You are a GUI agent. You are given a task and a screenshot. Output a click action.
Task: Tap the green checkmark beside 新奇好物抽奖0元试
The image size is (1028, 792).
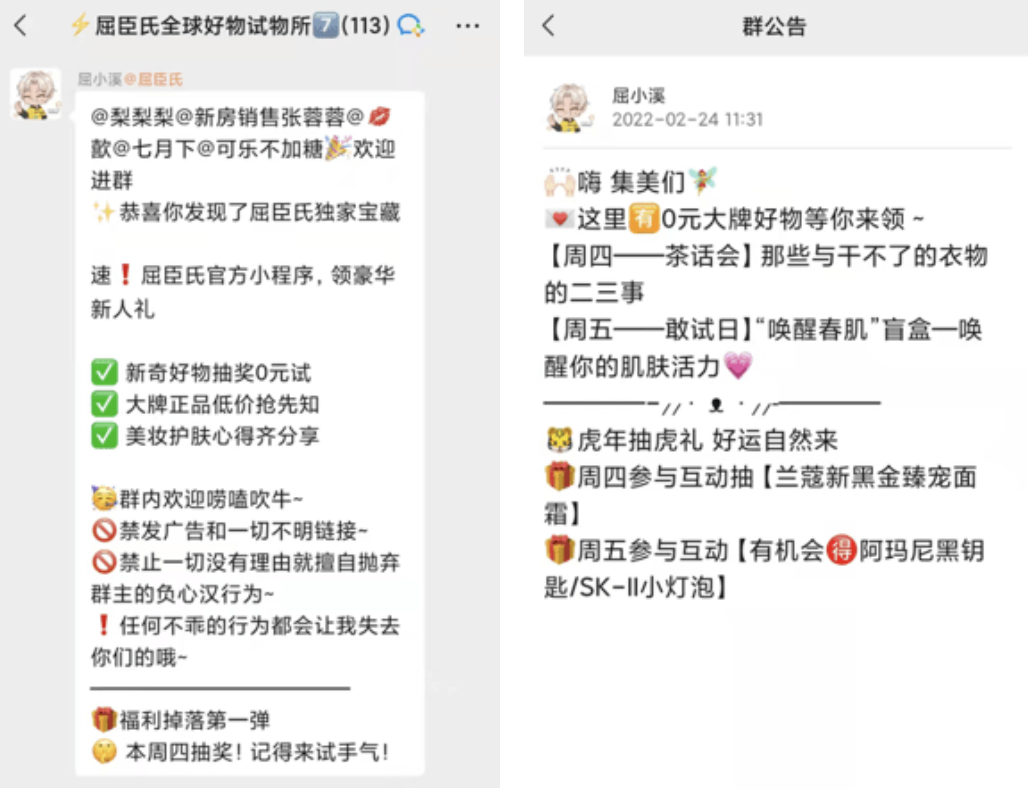point(104,372)
